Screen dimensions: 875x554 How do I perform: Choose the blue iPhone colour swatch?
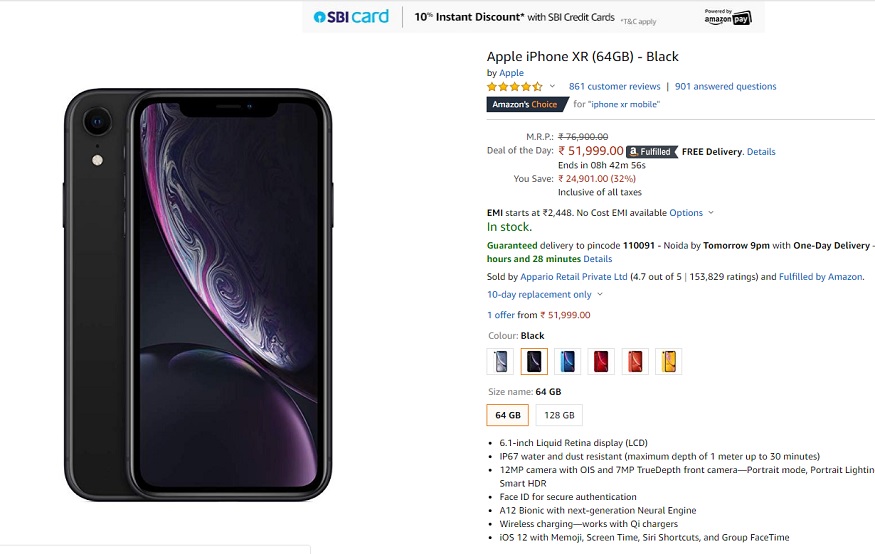click(568, 362)
